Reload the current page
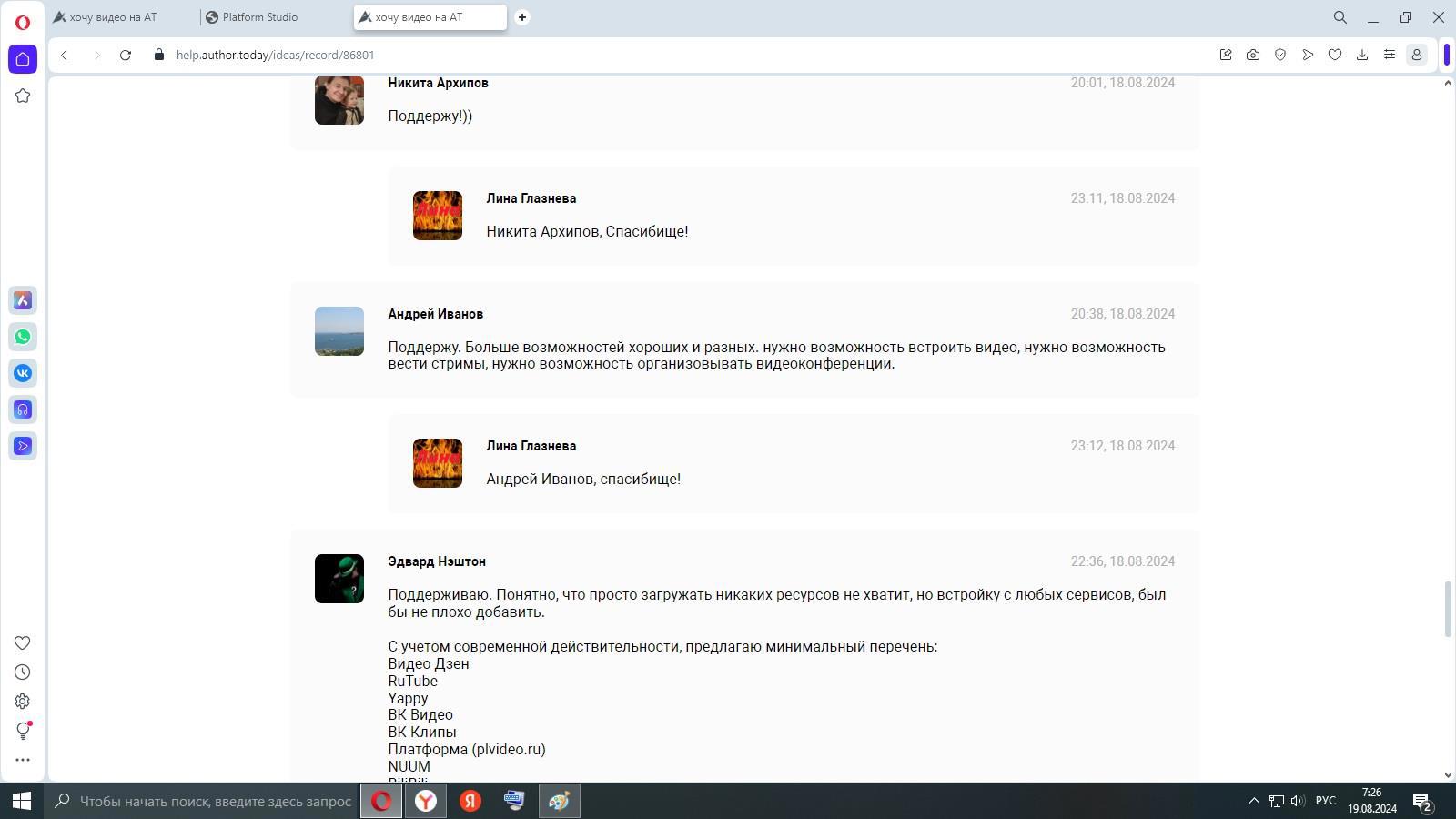Screen dimensions: 1456x819 [126, 55]
